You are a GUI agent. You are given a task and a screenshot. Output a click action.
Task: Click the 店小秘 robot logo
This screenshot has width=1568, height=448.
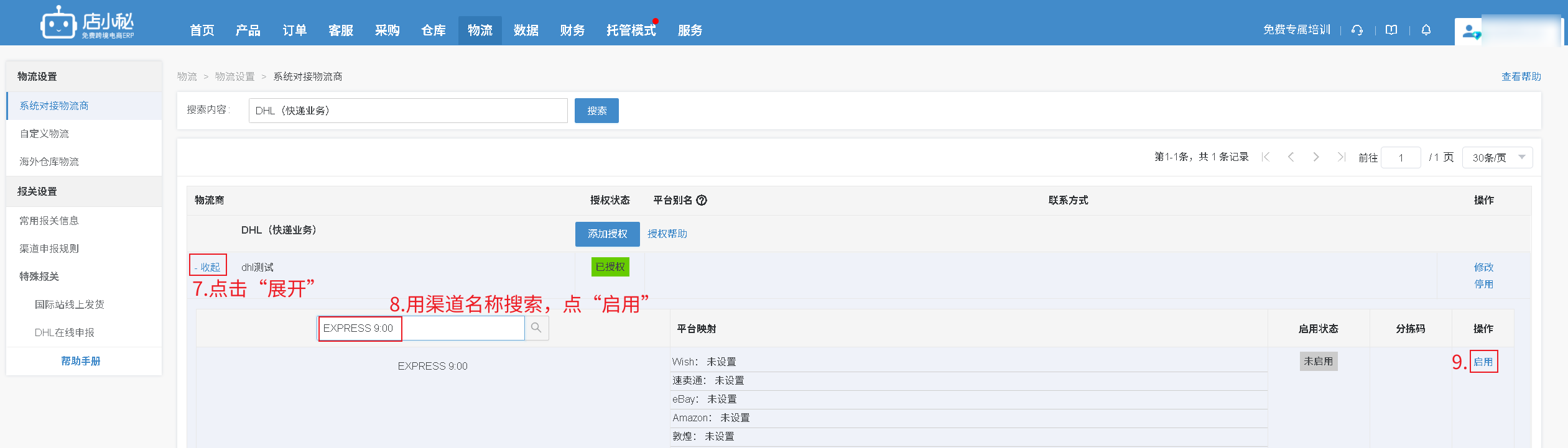click(58, 24)
